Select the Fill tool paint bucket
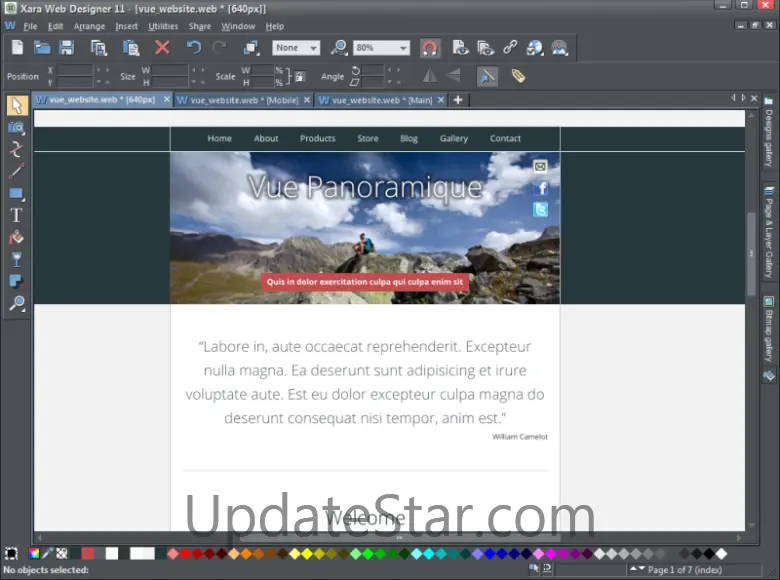 coord(16,238)
